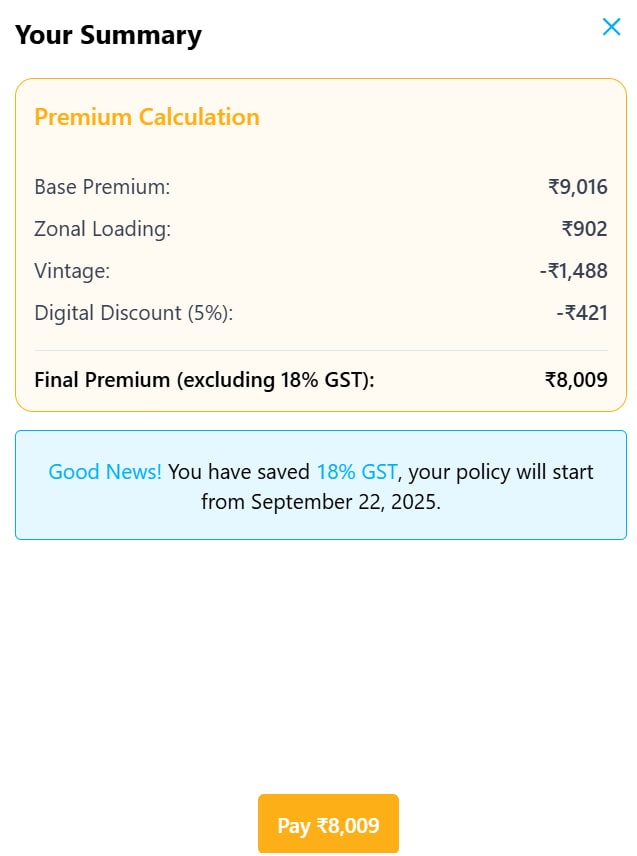Select the Your Summary heading

pos(108,35)
